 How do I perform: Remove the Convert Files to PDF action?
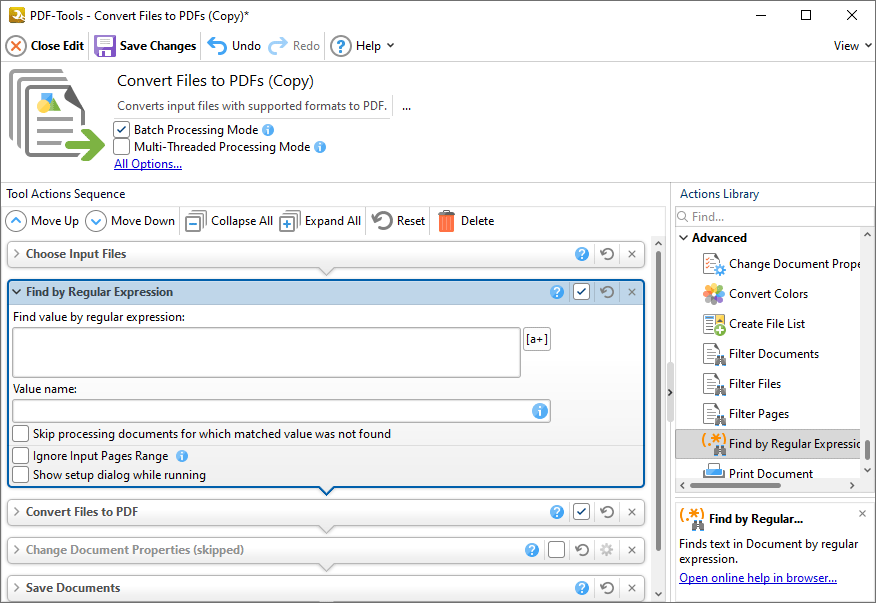click(x=632, y=512)
